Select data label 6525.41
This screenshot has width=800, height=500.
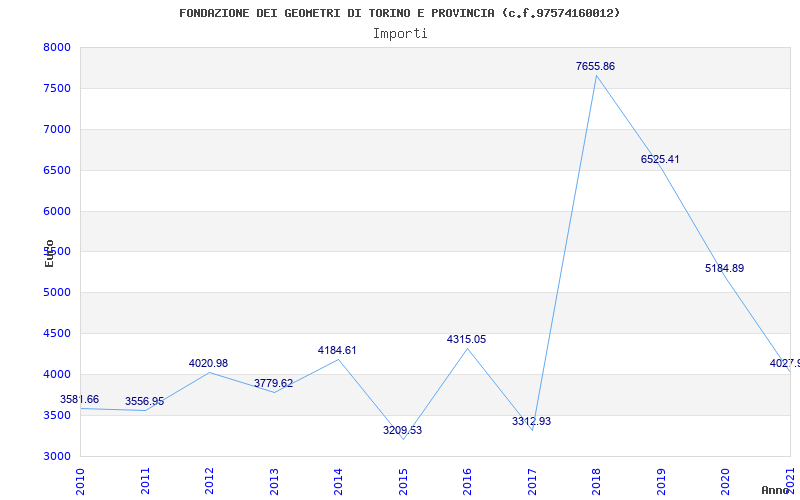pyautogui.click(x=660, y=159)
